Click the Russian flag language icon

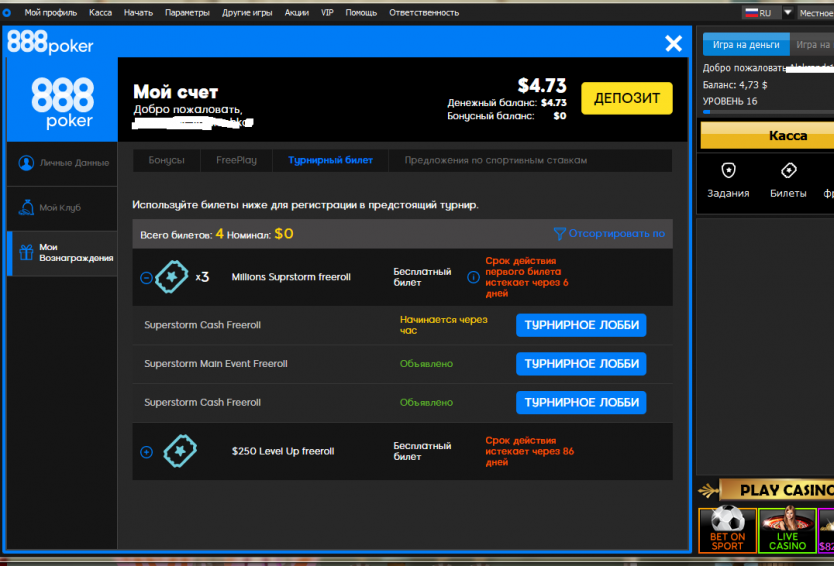(x=751, y=13)
